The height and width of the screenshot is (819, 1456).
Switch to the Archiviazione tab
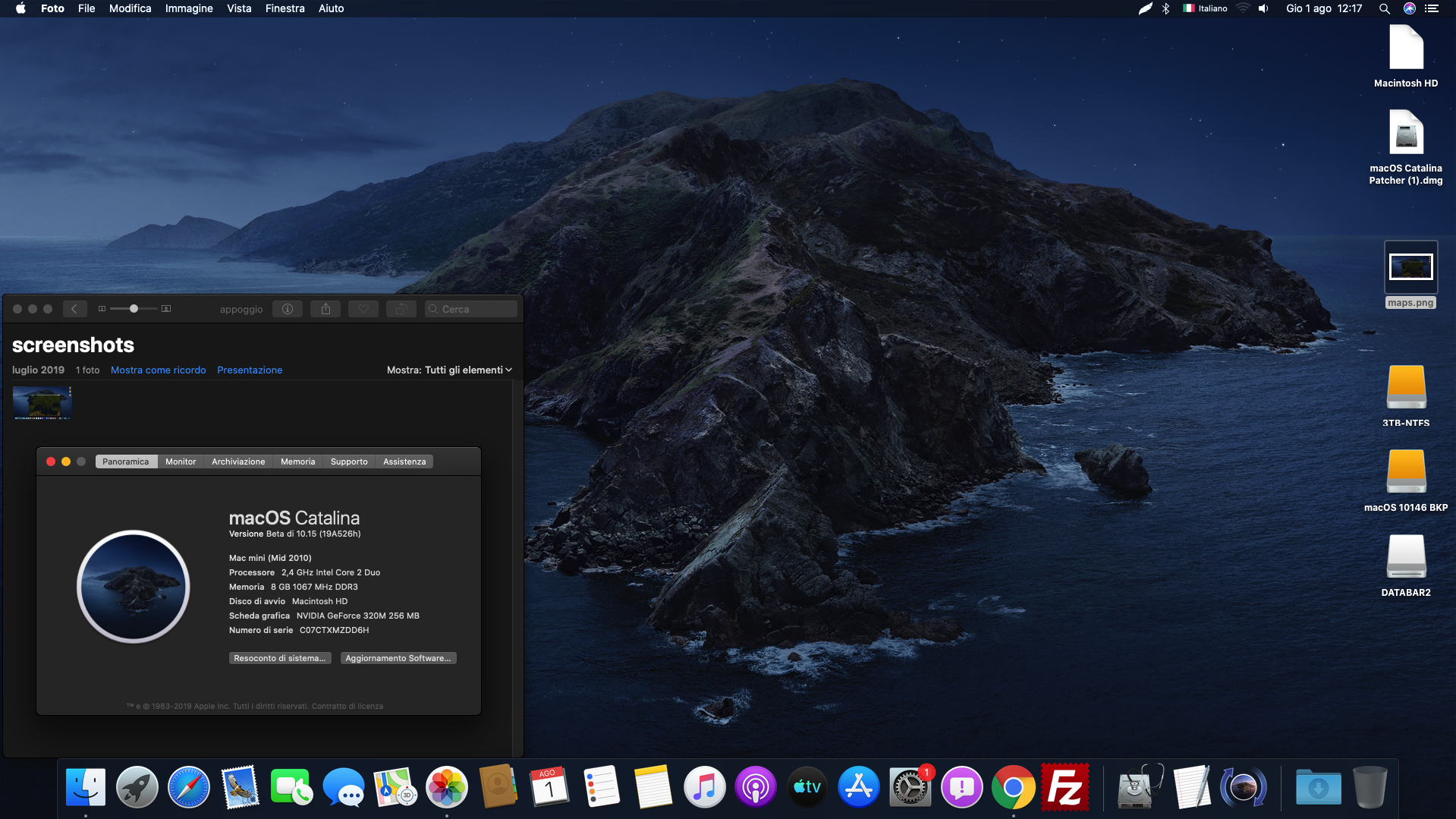coord(238,461)
